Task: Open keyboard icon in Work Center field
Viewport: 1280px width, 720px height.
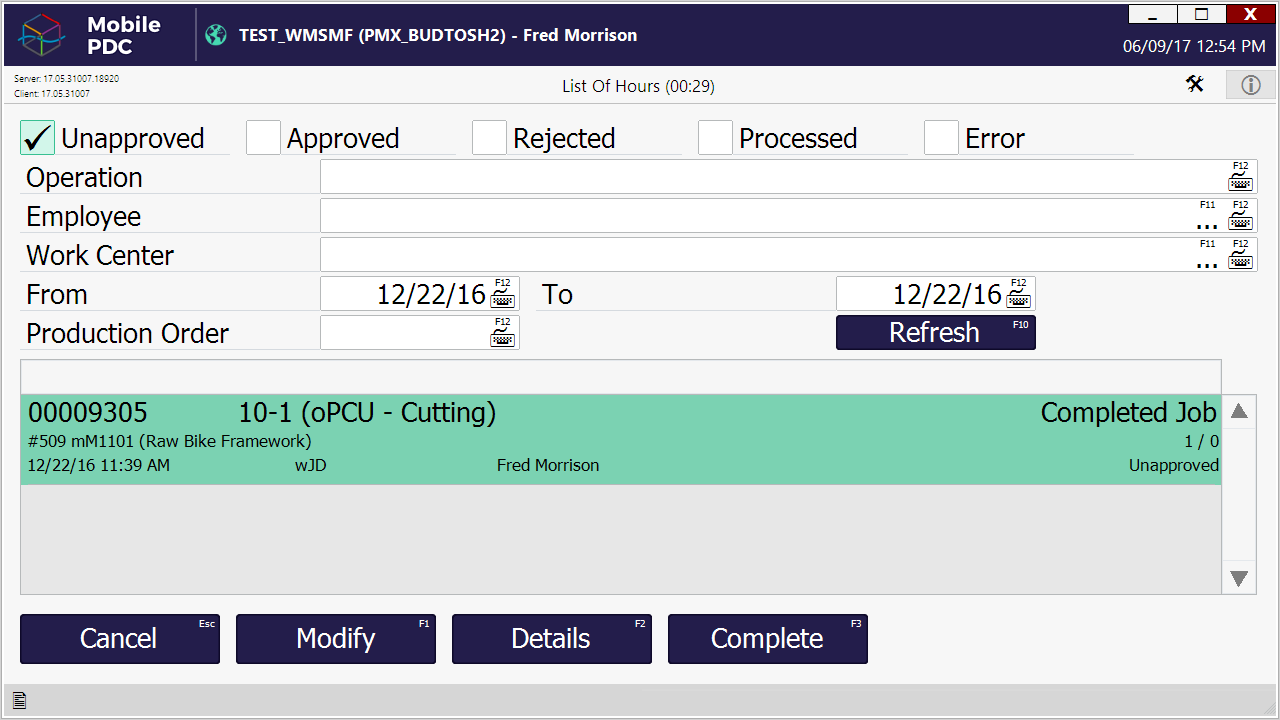Action: click(1240, 260)
